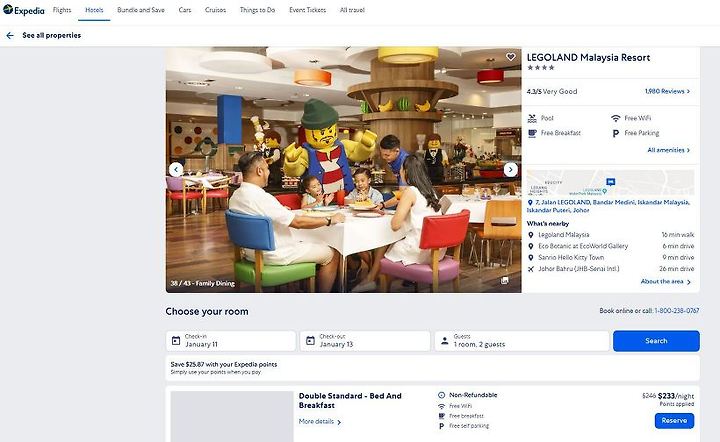Click the map pin marker on the mini map

click(610, 182)
